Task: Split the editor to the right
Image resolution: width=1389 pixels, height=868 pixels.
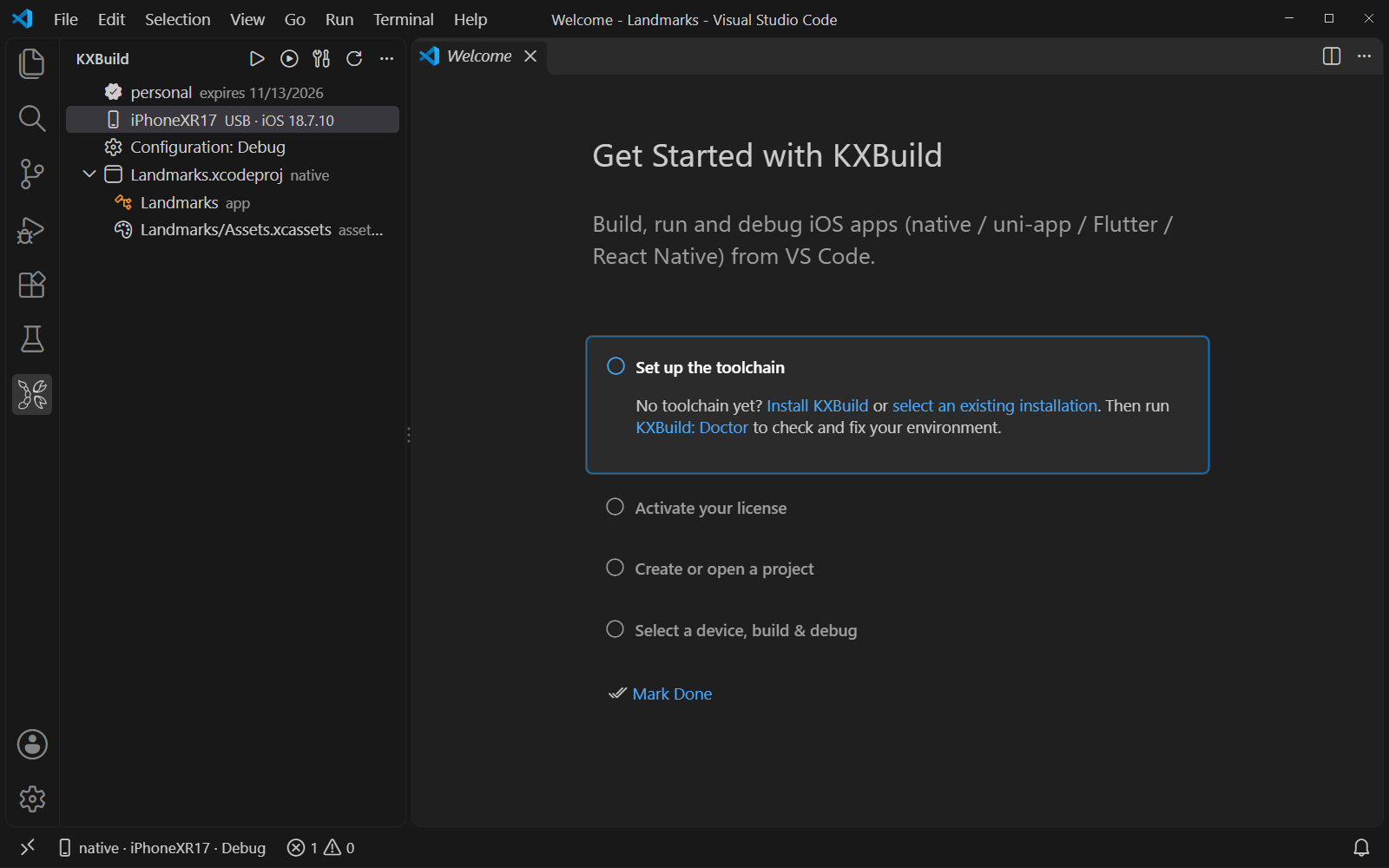Action: point(1332,56)
